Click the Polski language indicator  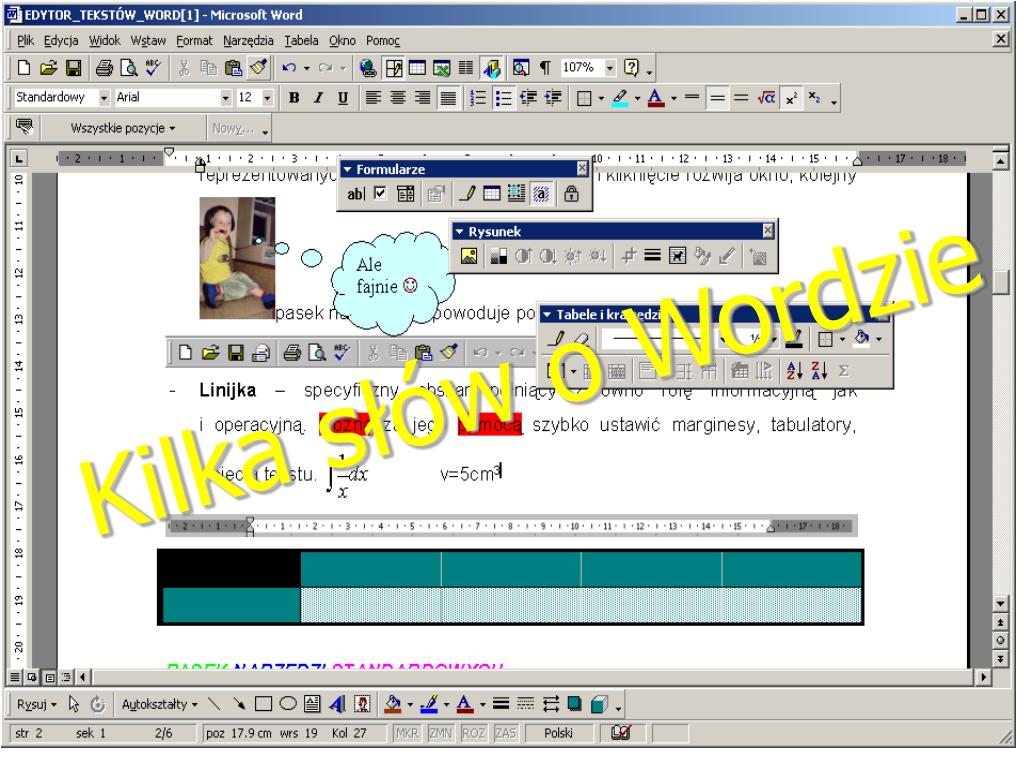[558, 733]
